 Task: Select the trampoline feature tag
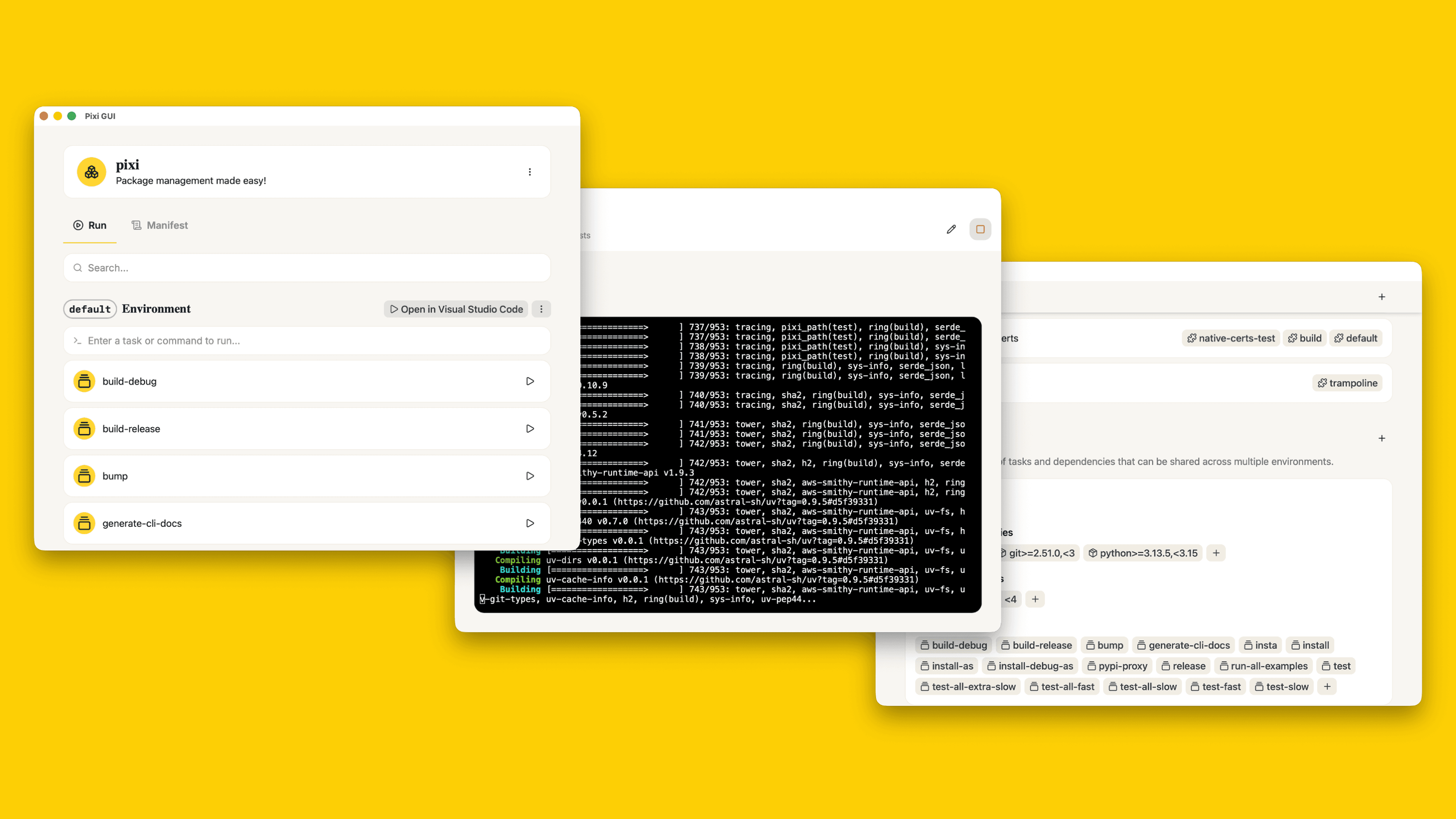point(1347,383)
